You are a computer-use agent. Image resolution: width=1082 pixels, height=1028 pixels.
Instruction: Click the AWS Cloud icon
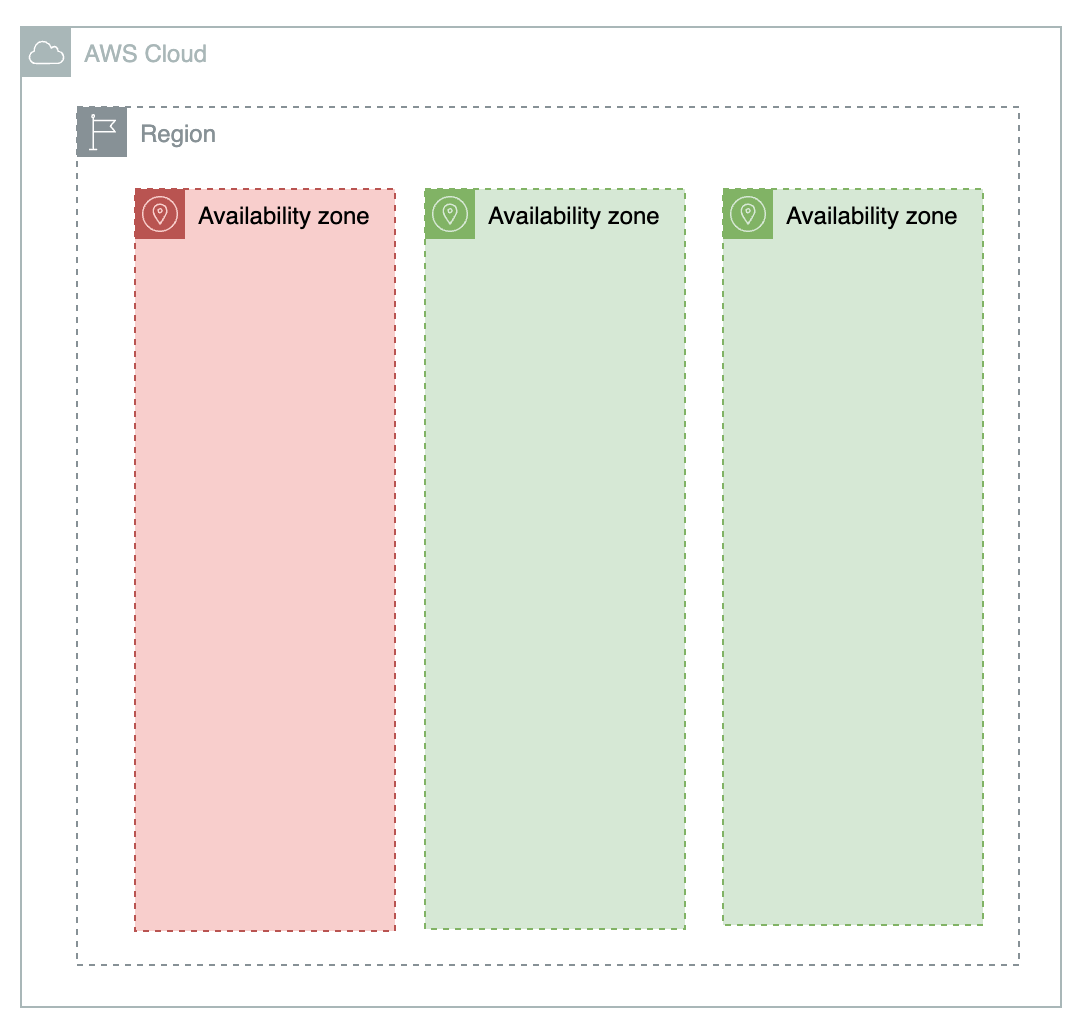pyautogui.click(x=46, y=52)
